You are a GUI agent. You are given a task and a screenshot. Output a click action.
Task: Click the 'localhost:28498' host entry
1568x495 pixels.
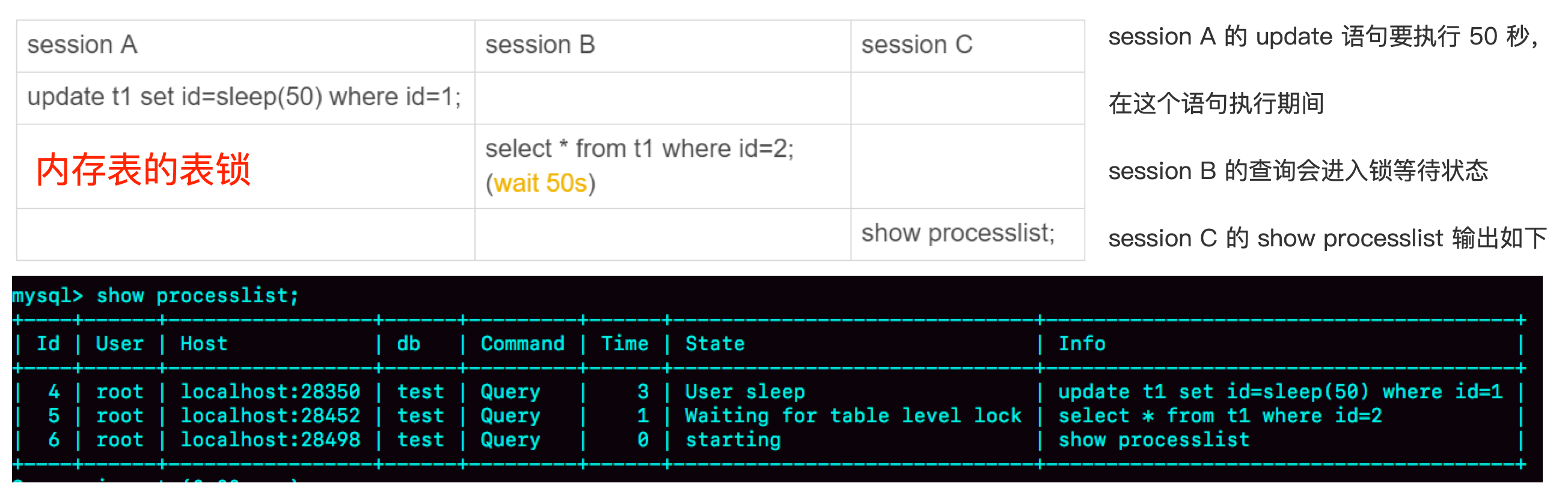pos(270,440)
